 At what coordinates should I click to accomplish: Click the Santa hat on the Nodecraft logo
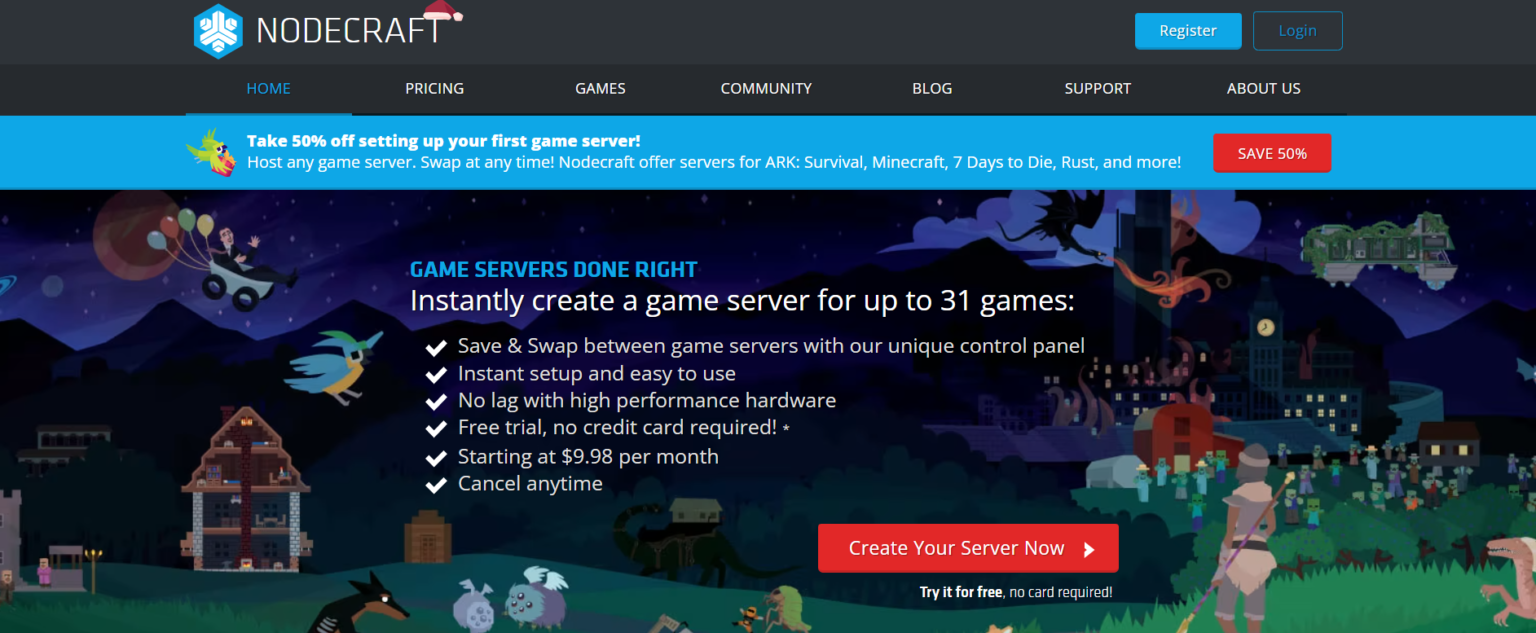[x=443, y=13]
